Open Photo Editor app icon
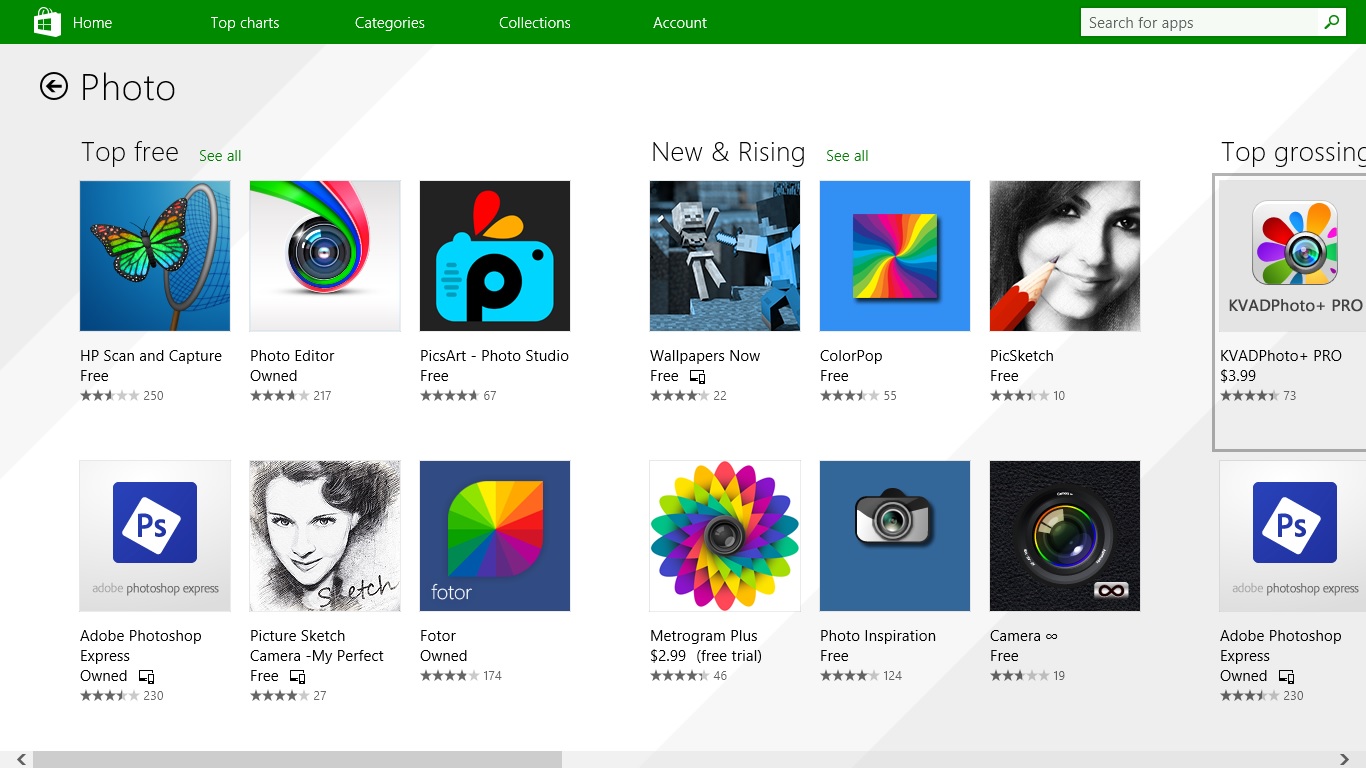The width and height of the screenshot is (1366, 768). tap(325, 256)
